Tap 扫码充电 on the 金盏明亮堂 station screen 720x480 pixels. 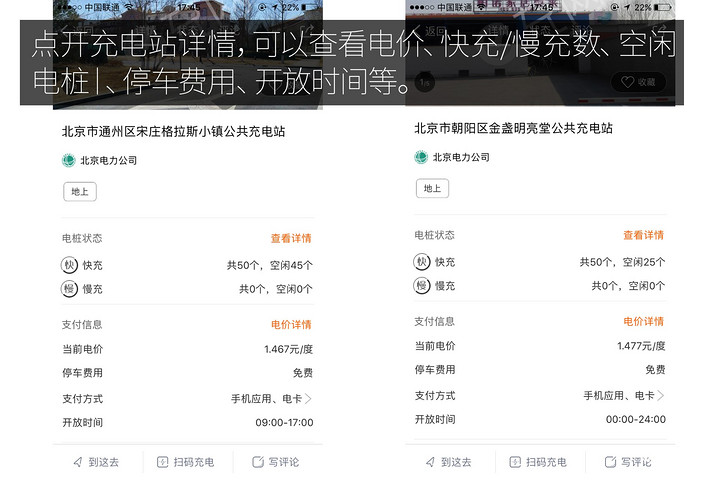(538, 462)
